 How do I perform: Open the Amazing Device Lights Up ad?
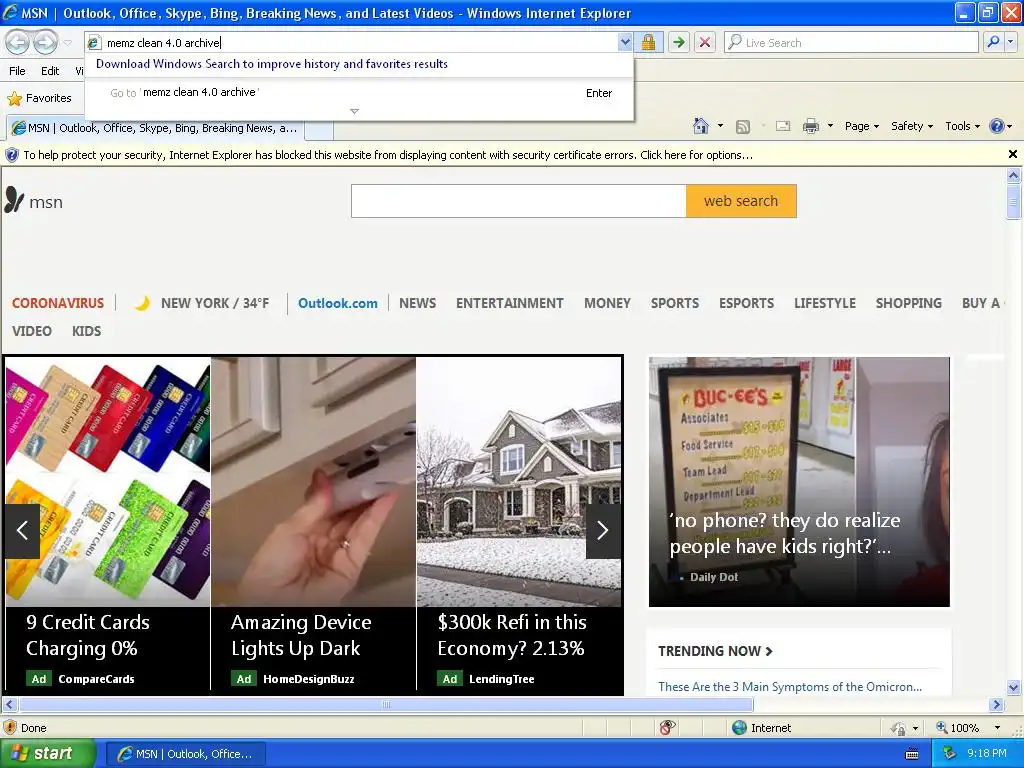coord(313,523)
